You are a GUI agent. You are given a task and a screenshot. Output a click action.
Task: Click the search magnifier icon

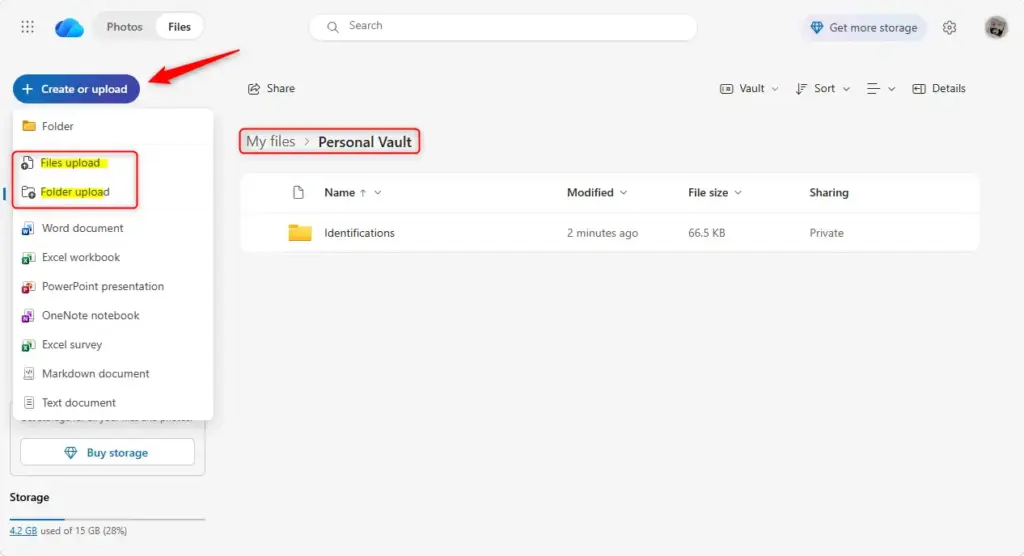(x=332, y=27)
